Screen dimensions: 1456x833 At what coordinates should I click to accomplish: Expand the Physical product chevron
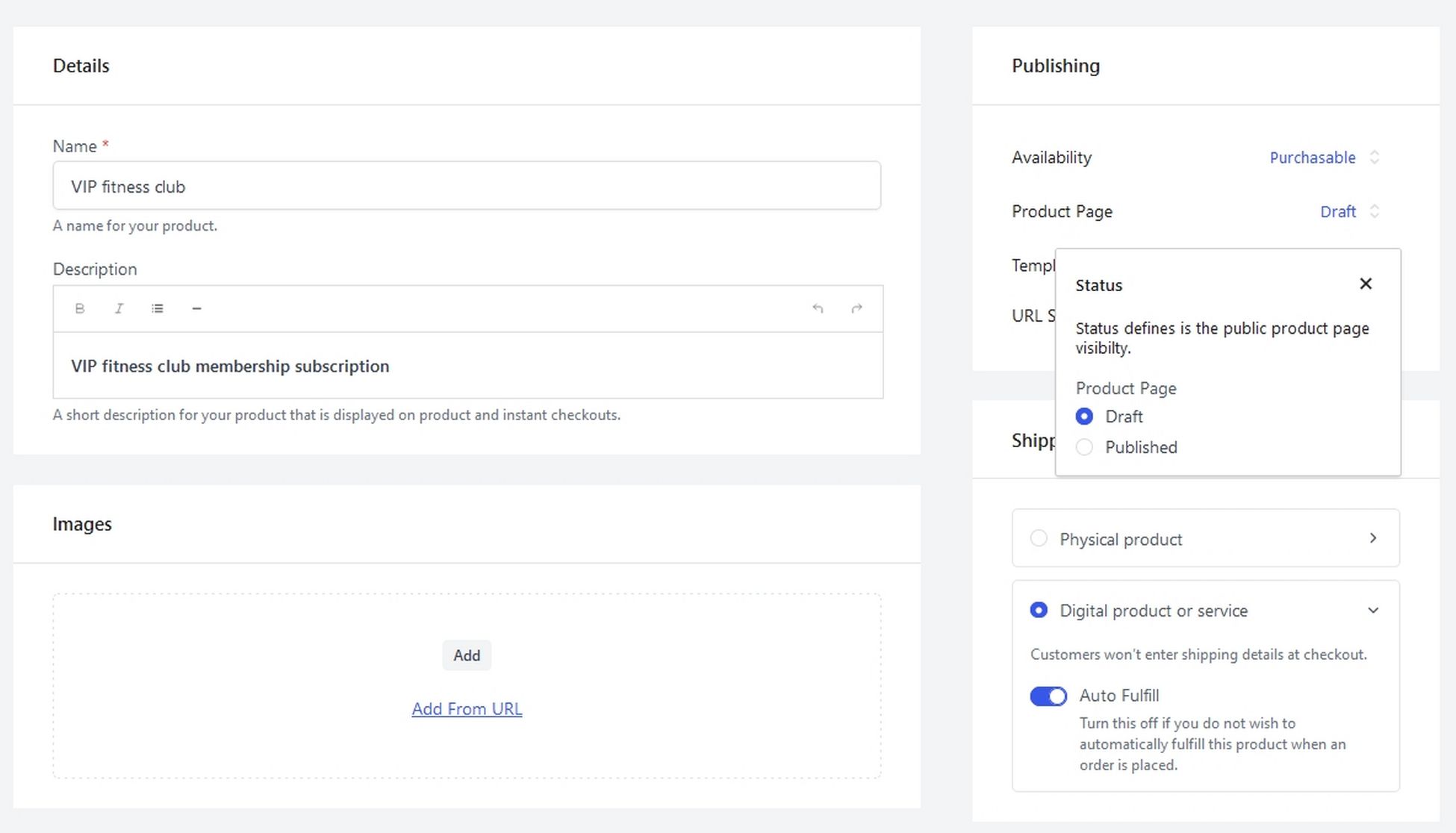pos(1372,538)
